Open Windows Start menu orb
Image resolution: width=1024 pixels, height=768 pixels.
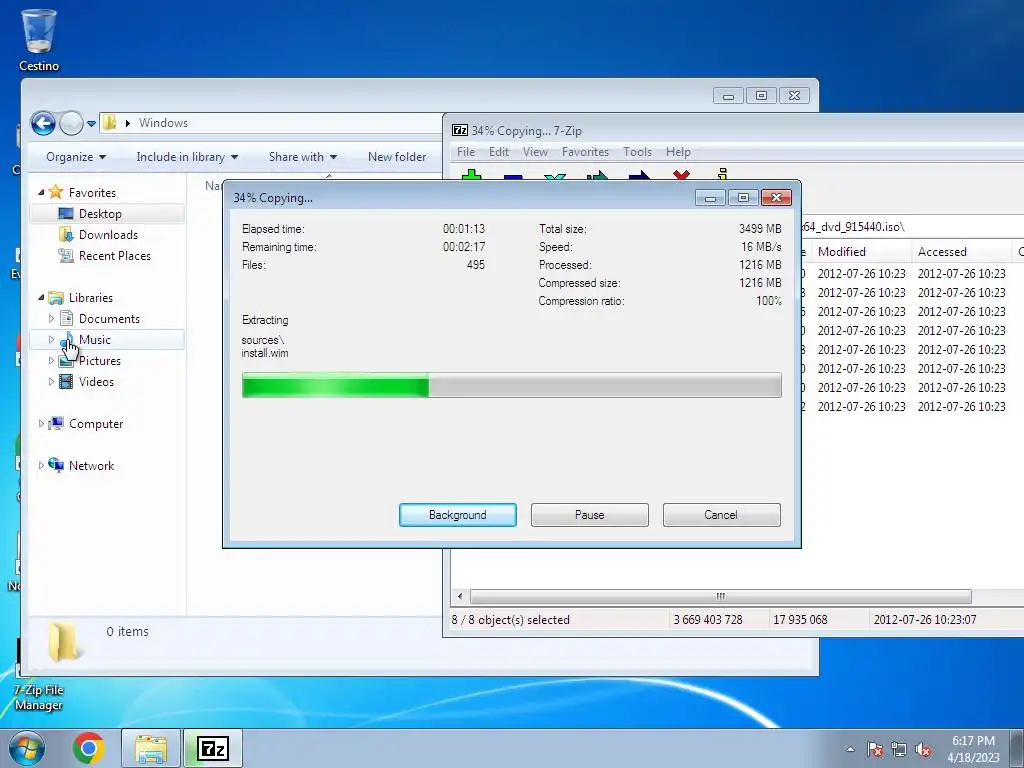[x=27, y=748]
